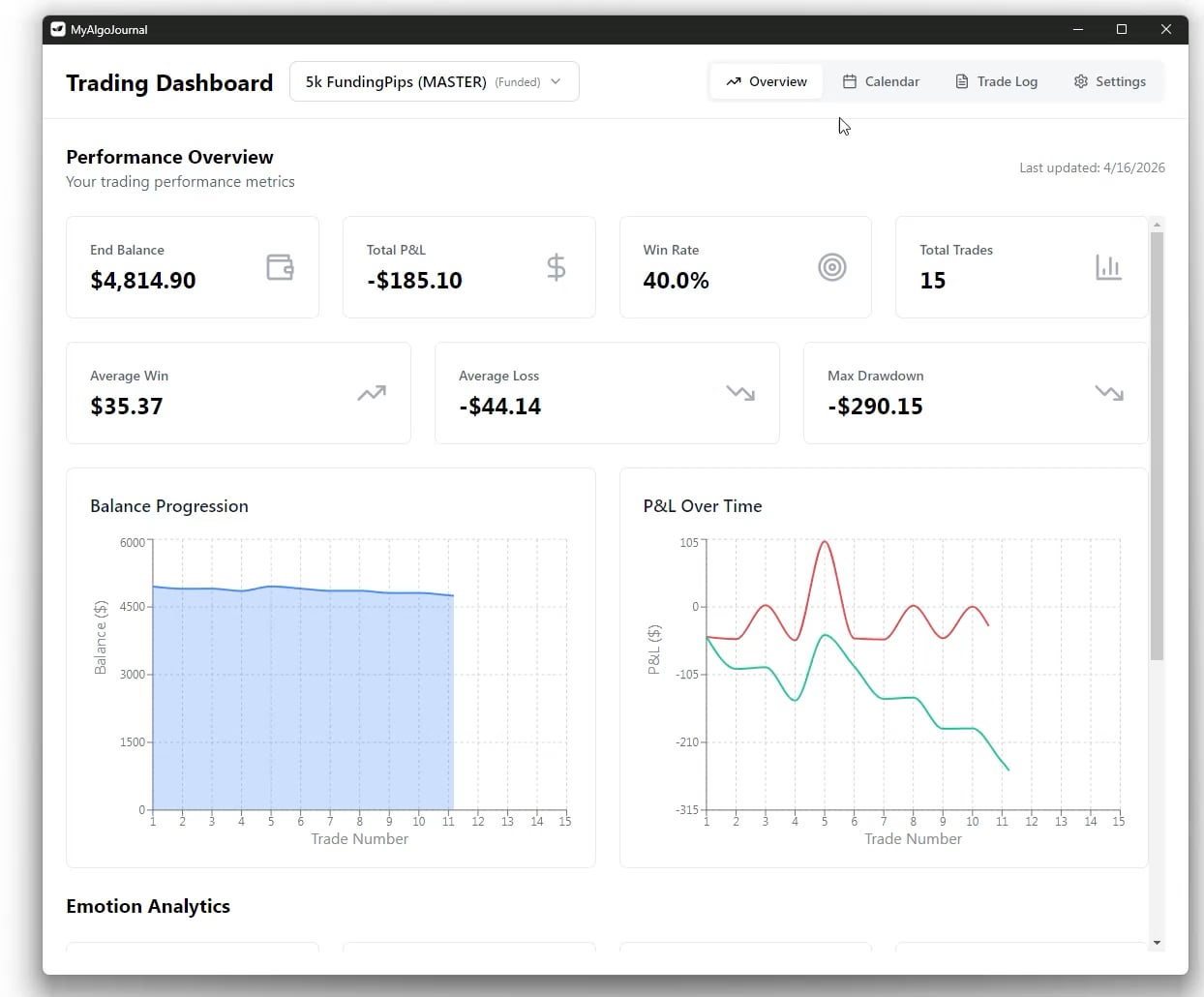Screen dimensions: 1204x997
Task: Click the scroll down arrow of scrollbar
Action: pyautogui.click(x=1157, y=942)
